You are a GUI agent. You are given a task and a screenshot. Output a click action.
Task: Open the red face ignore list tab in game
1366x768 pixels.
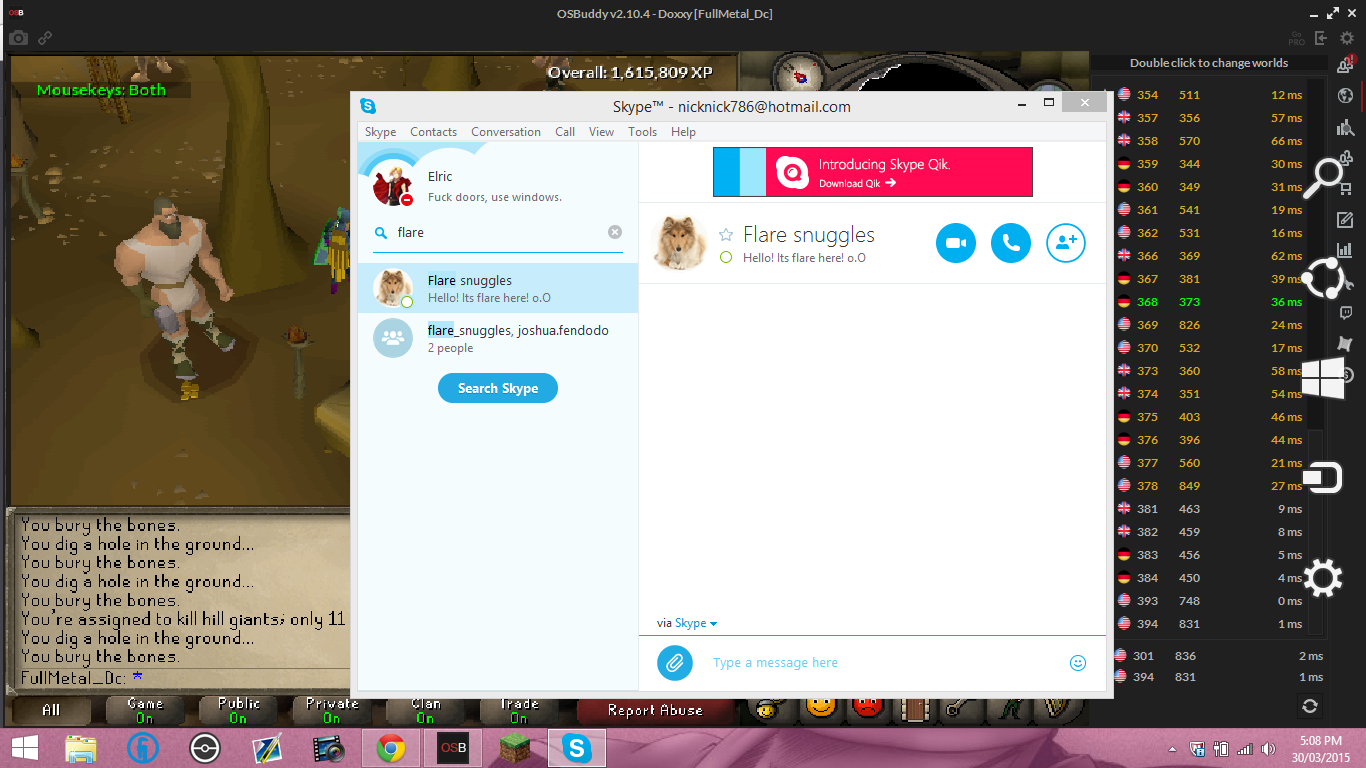(x=866, y=709)
